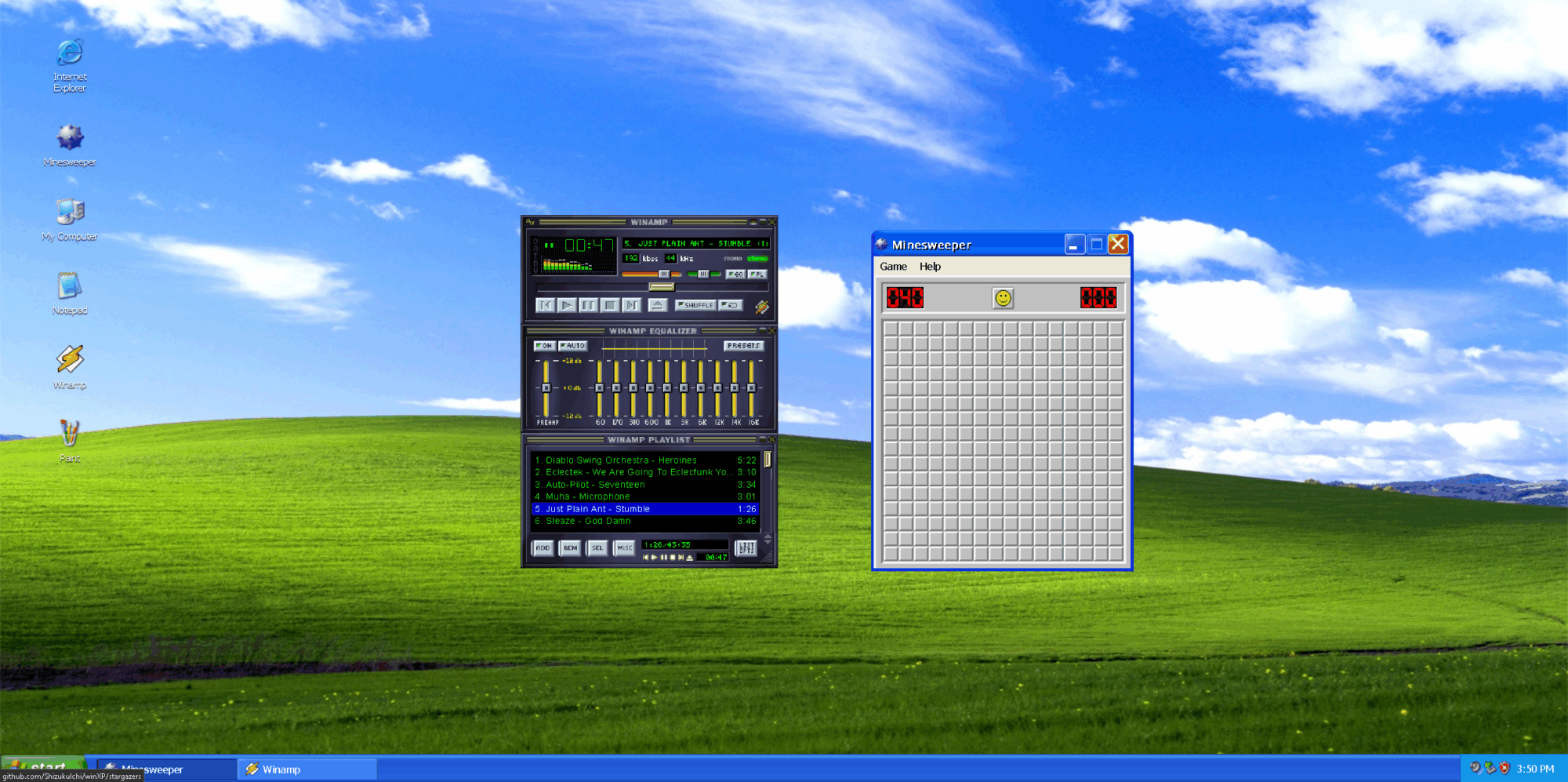
Task: Close the Winamp Equalizer window
Action: coord(771,331)
